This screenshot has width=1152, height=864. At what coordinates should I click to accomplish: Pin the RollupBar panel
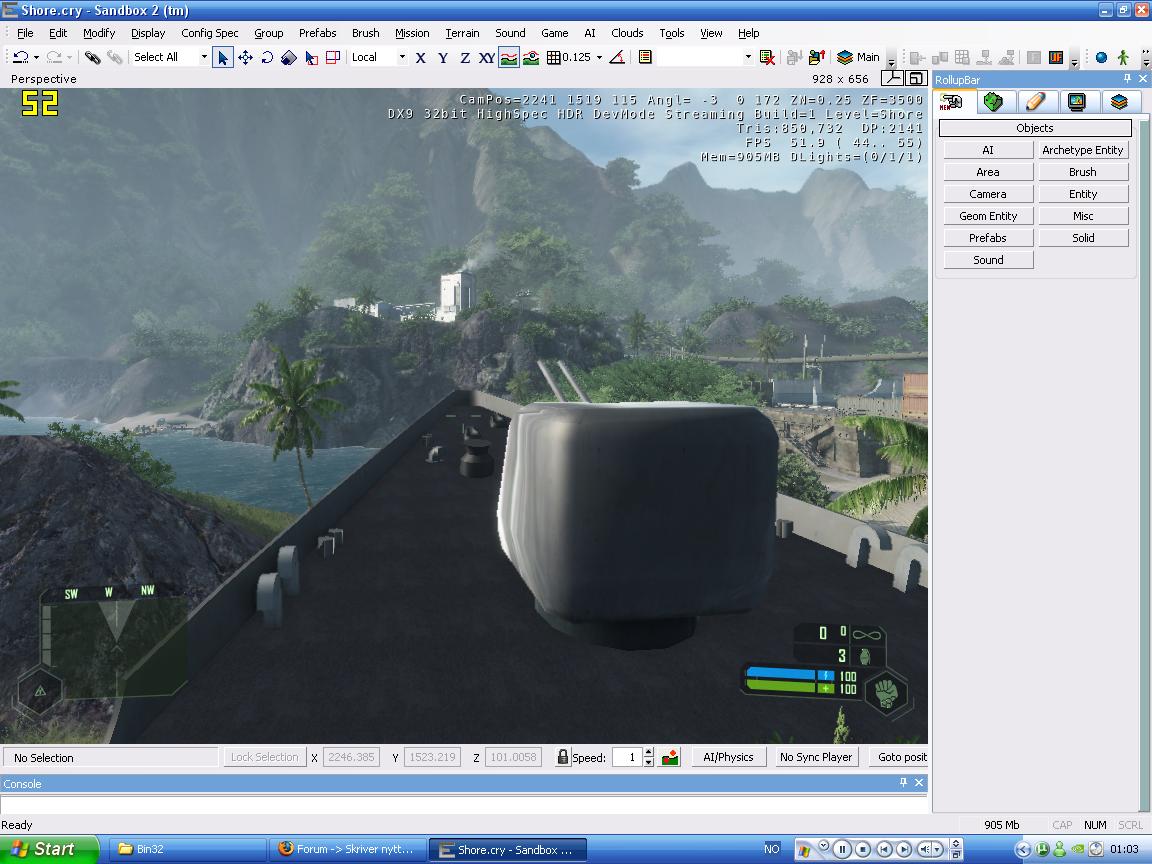[1127, 79]
